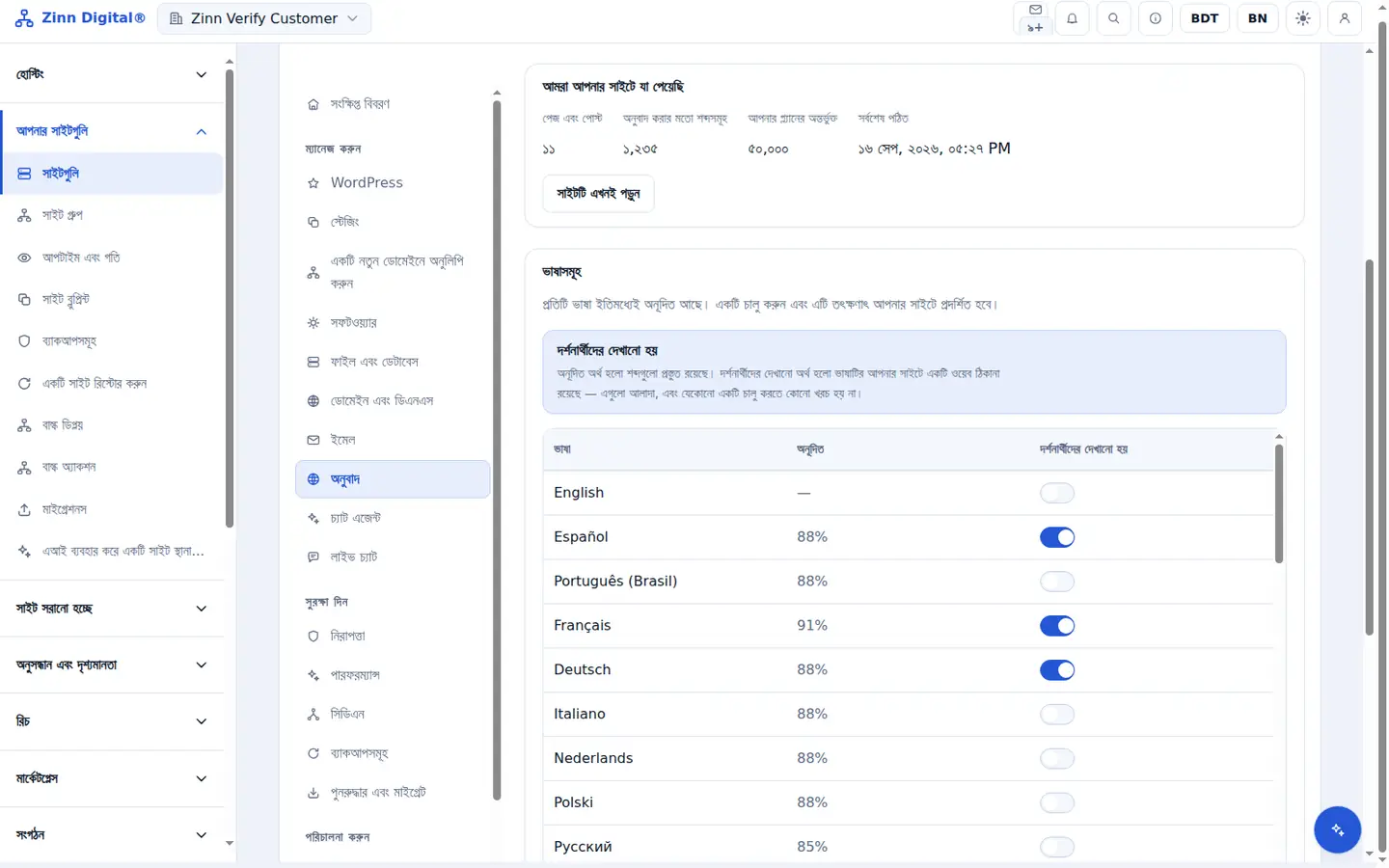
Task: Disable the Deutsch toggle
Action: pos(1057,670)
